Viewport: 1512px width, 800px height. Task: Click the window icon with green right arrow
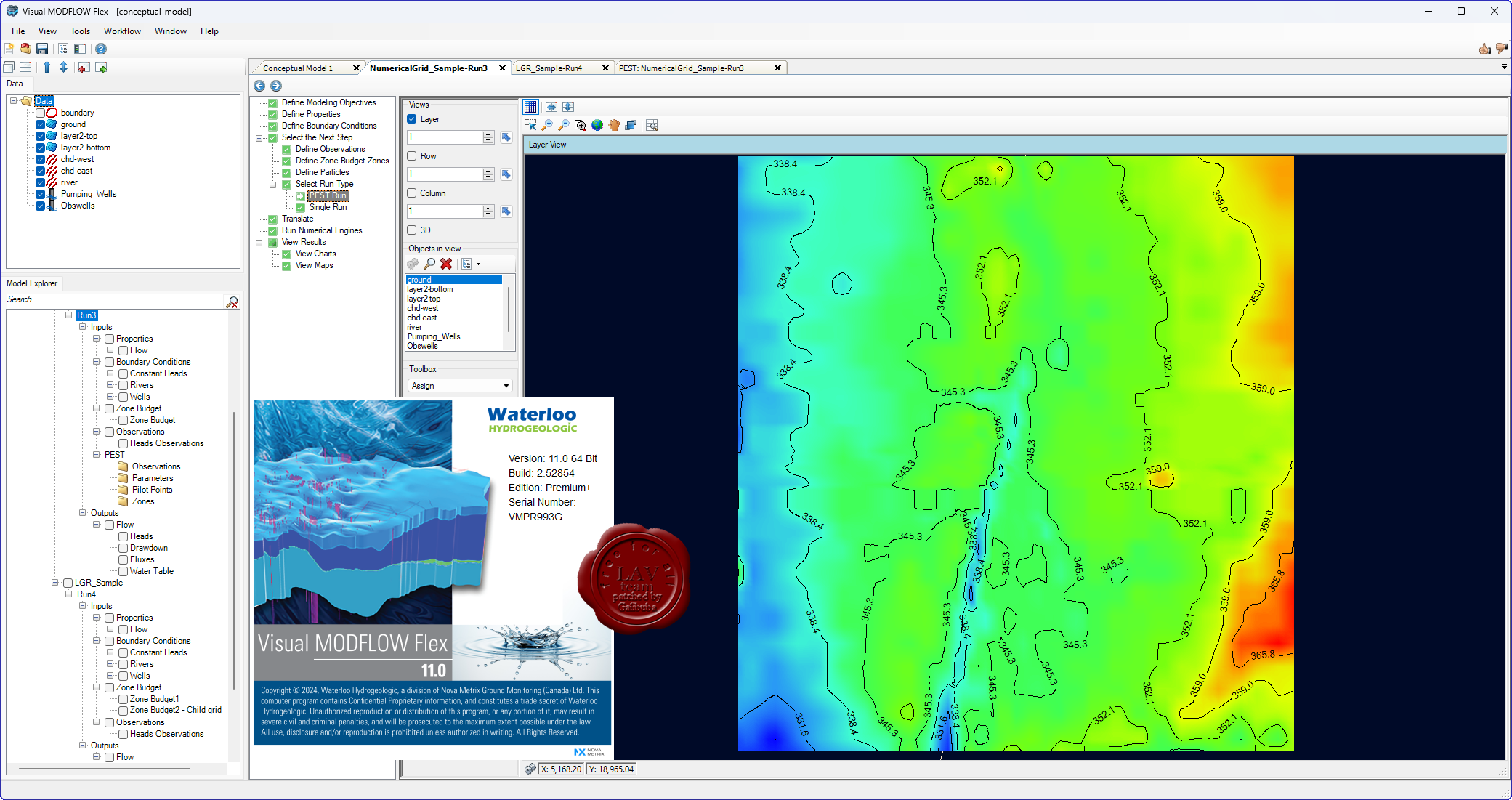pos(101,67)
